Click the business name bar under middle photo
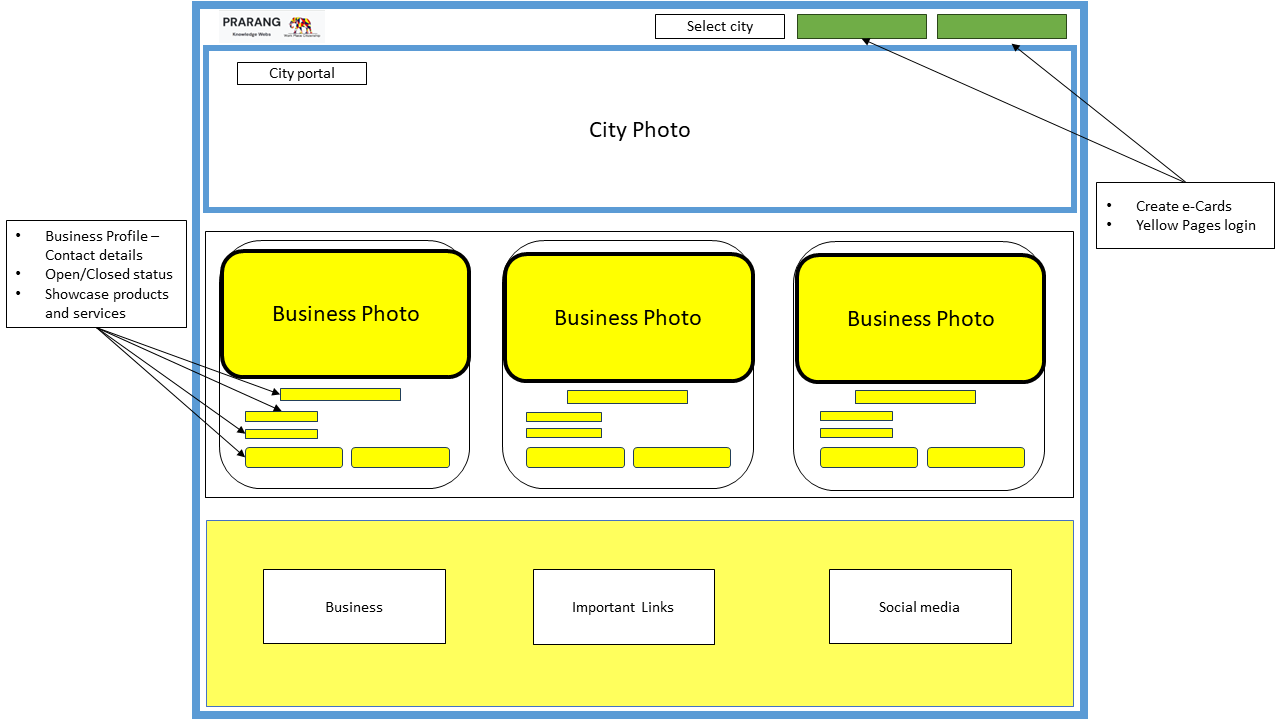This screenshot has height=720, width=1280. coord(627,397)
